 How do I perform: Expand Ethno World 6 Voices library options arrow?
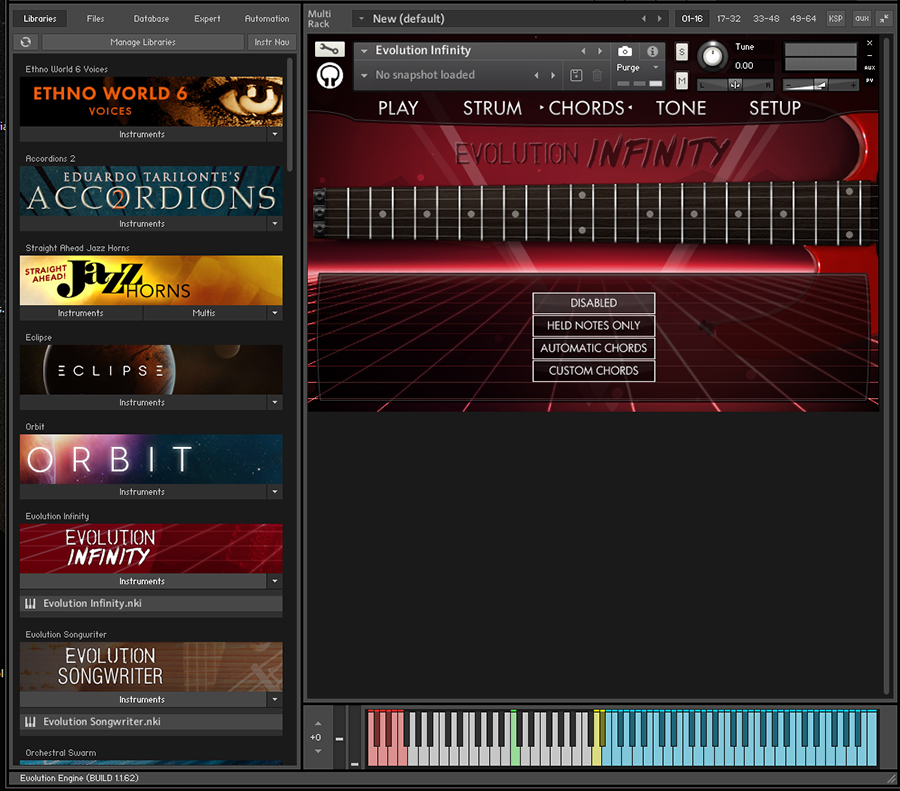pyautogui.click(x=275, y=134)
